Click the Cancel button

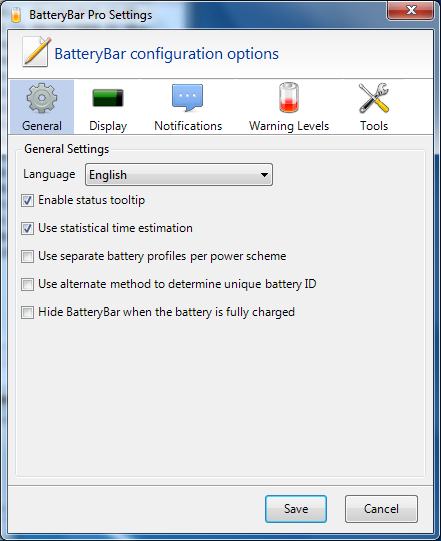(381, 509)
